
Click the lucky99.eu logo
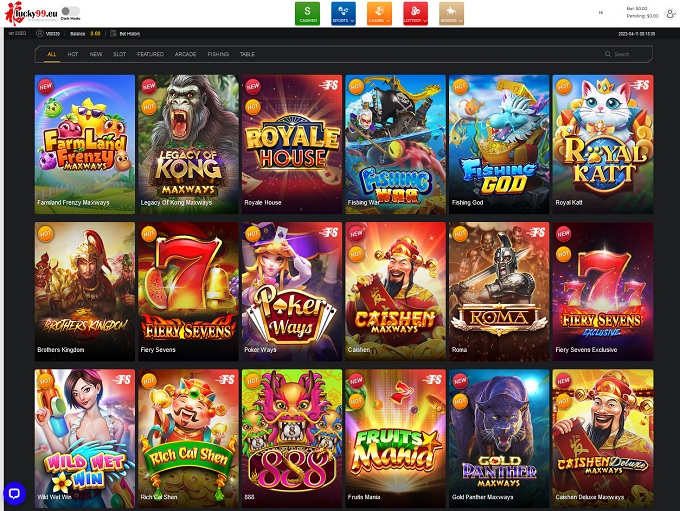[31, 13]
